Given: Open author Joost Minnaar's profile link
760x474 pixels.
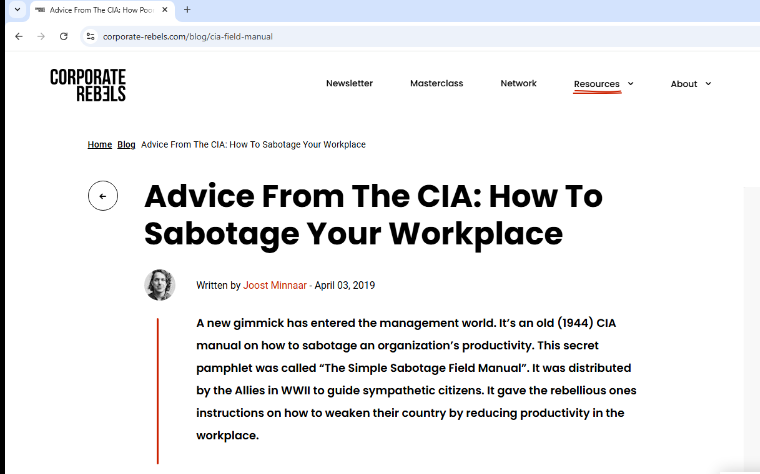Looking at the screenshot, I should [275, 285].
